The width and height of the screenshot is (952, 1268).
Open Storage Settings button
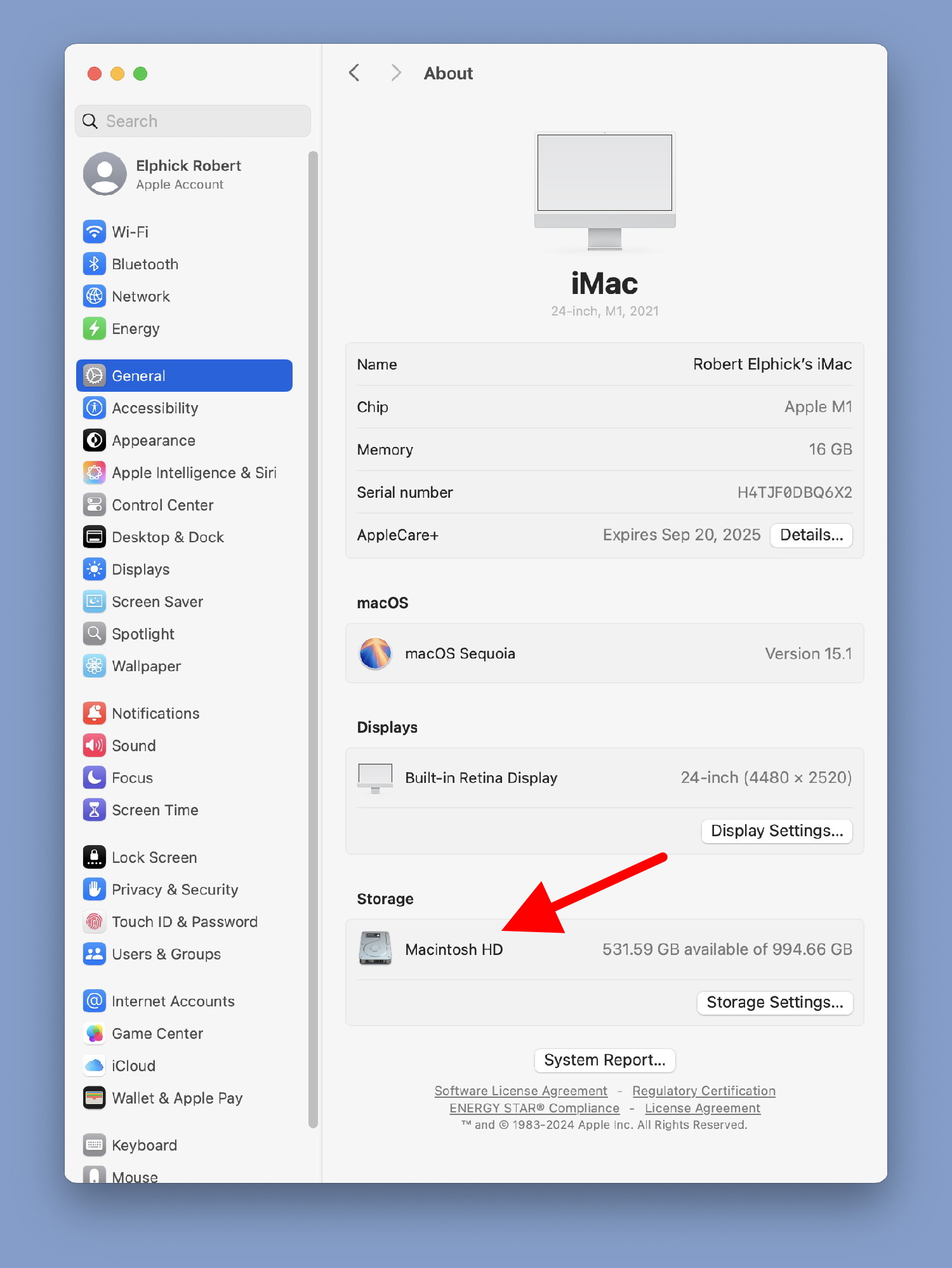pos(775,1003)
